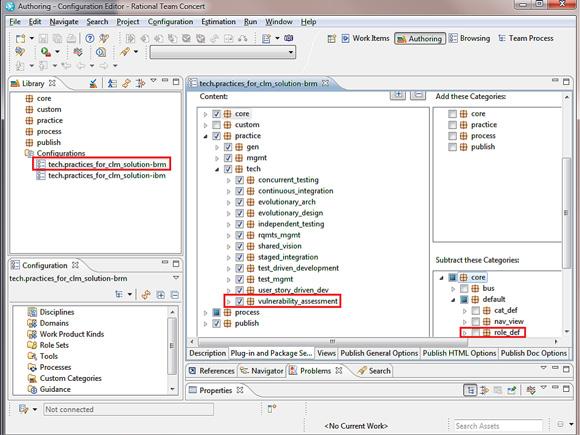This screenshot has width=580, height=435.
Task: Click the Library view menu triangle
Action: (x=153, y=81)
